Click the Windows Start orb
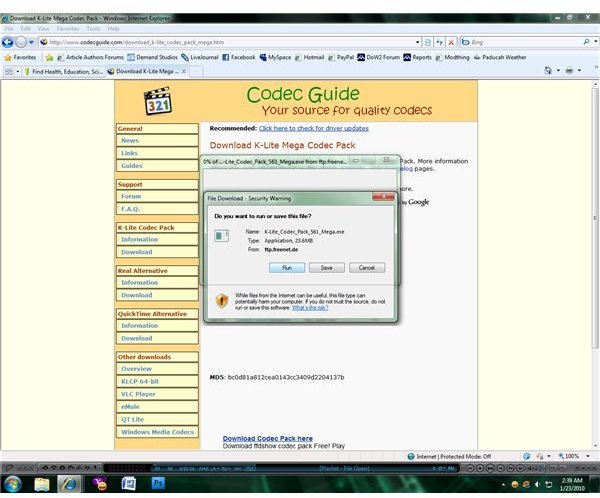Screen dimensions: 600x498 (13, 484)
